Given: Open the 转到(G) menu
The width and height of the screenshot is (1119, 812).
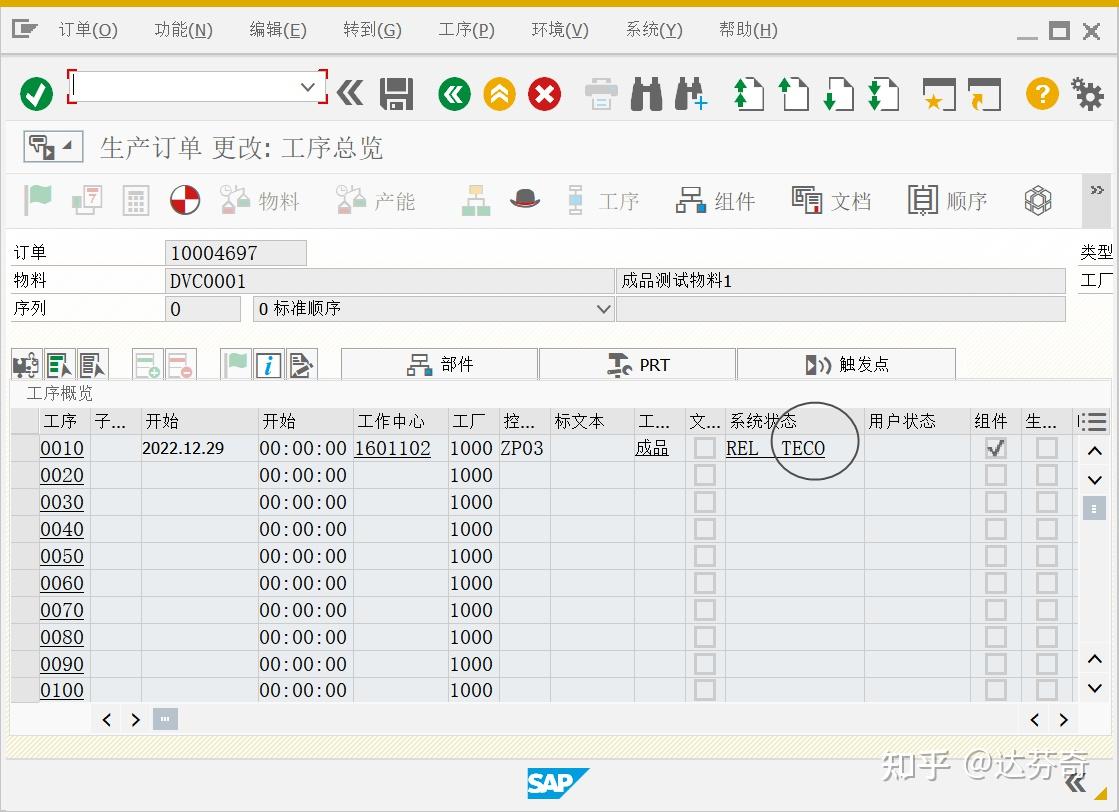Looking at the screenshot, I should [371, 29].
